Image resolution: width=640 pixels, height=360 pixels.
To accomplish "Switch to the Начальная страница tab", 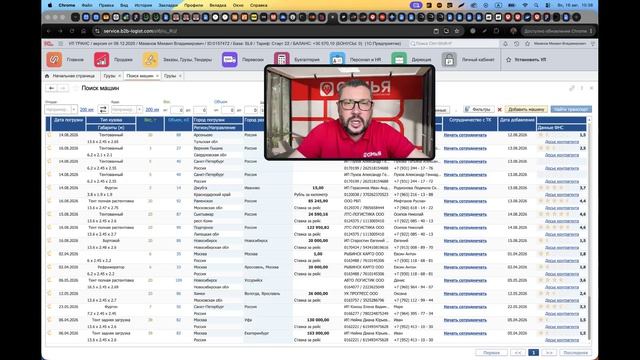I will pos(70,76).
